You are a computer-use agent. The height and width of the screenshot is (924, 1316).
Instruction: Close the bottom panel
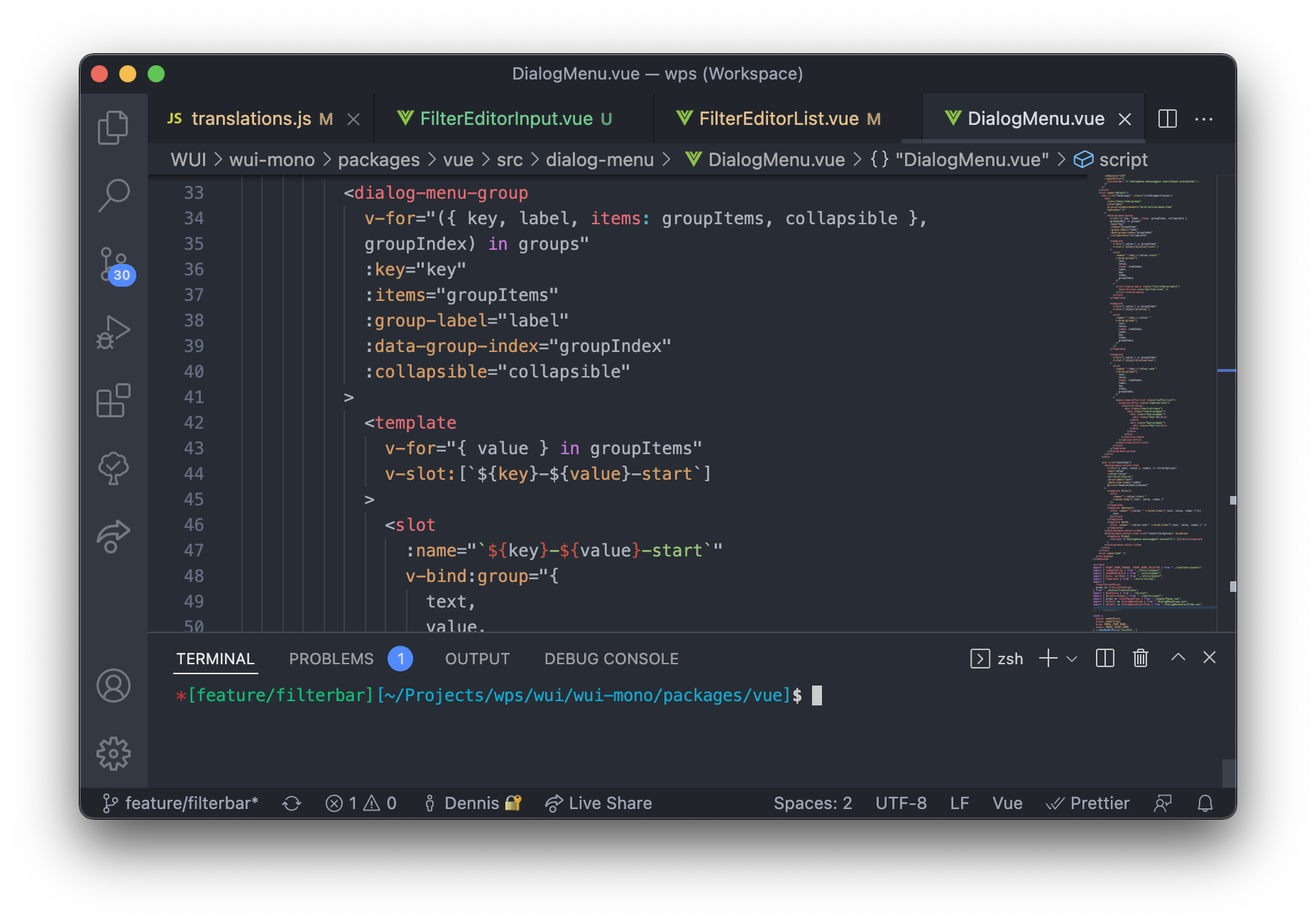(1210, 657)
